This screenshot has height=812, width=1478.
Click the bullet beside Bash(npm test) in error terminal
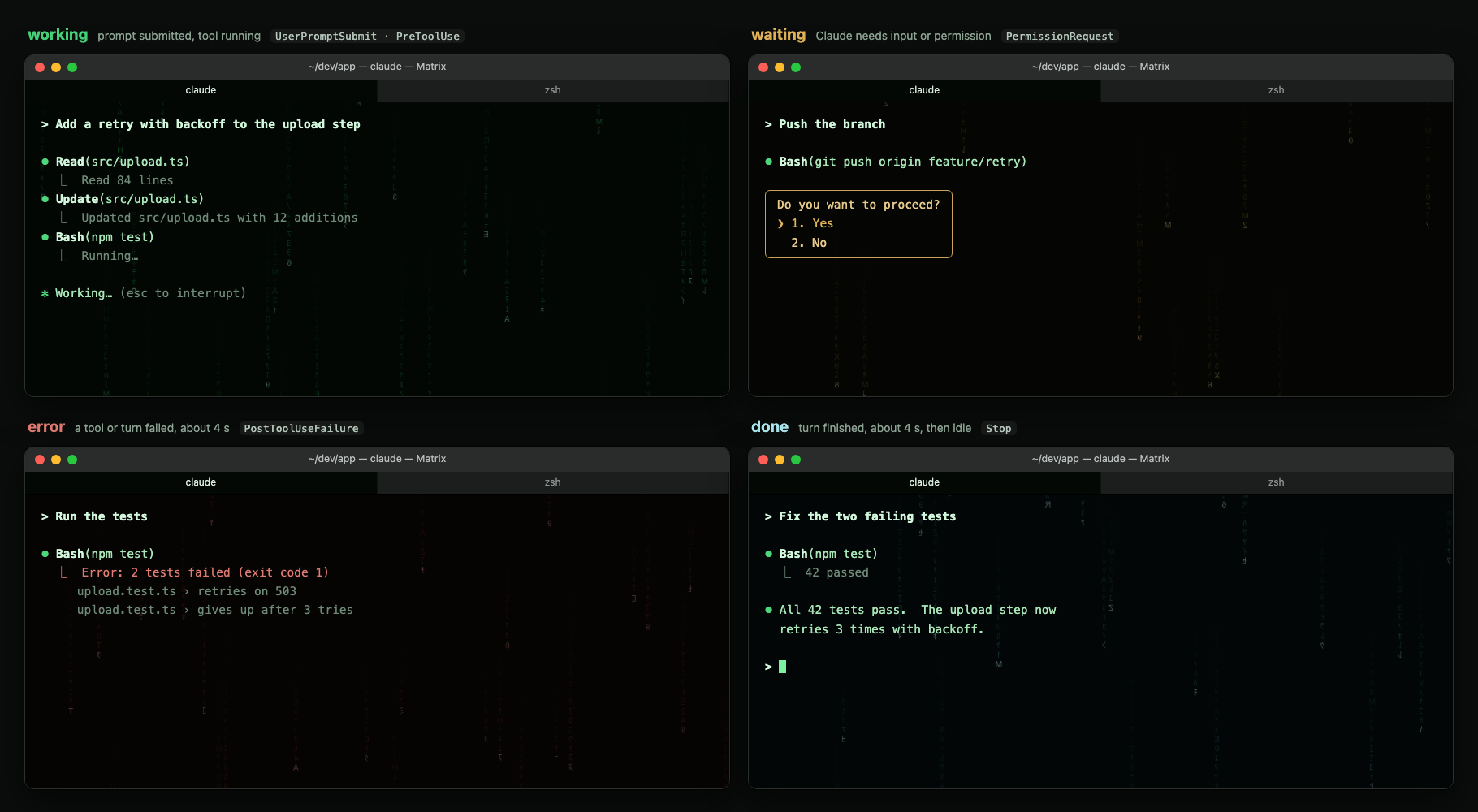pos(45,554)
